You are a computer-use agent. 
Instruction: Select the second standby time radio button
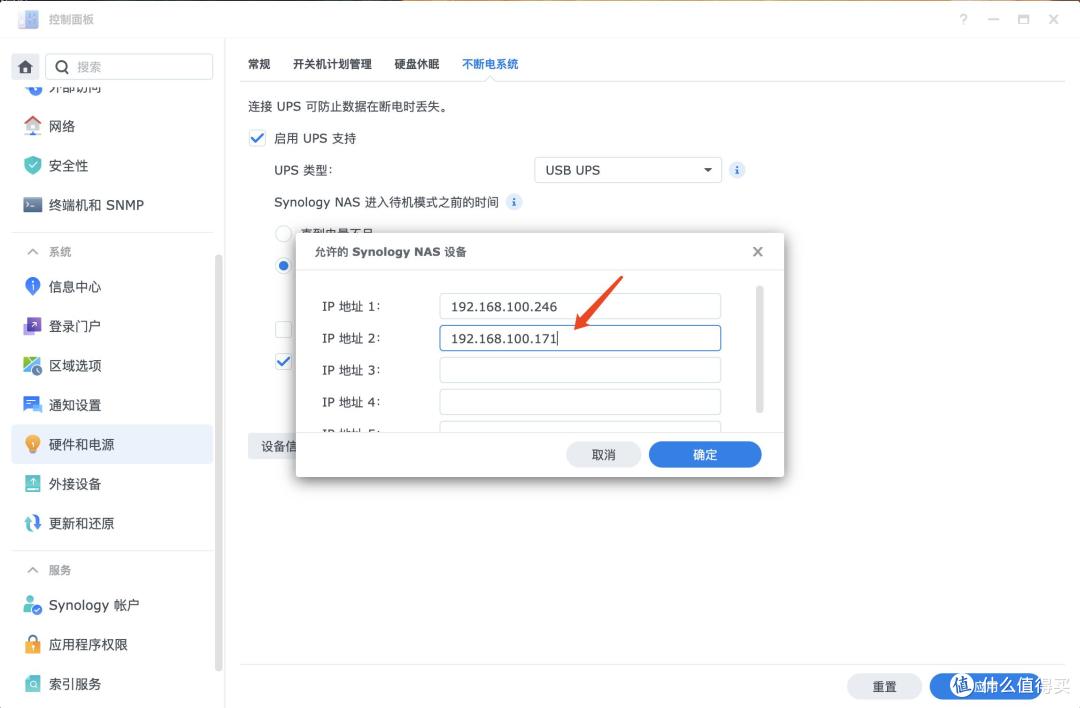pos(283,265)
